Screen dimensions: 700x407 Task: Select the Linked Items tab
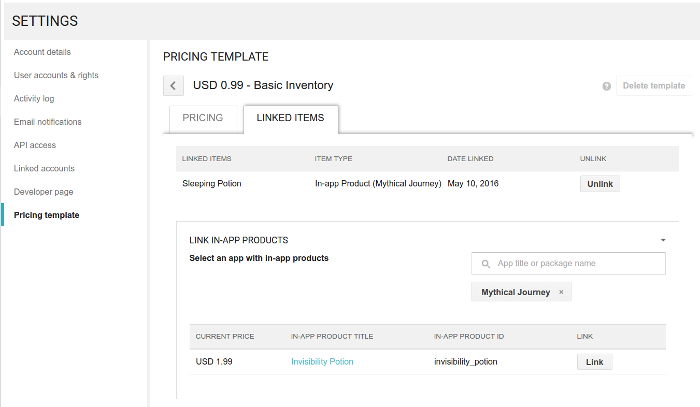(290, 118)
